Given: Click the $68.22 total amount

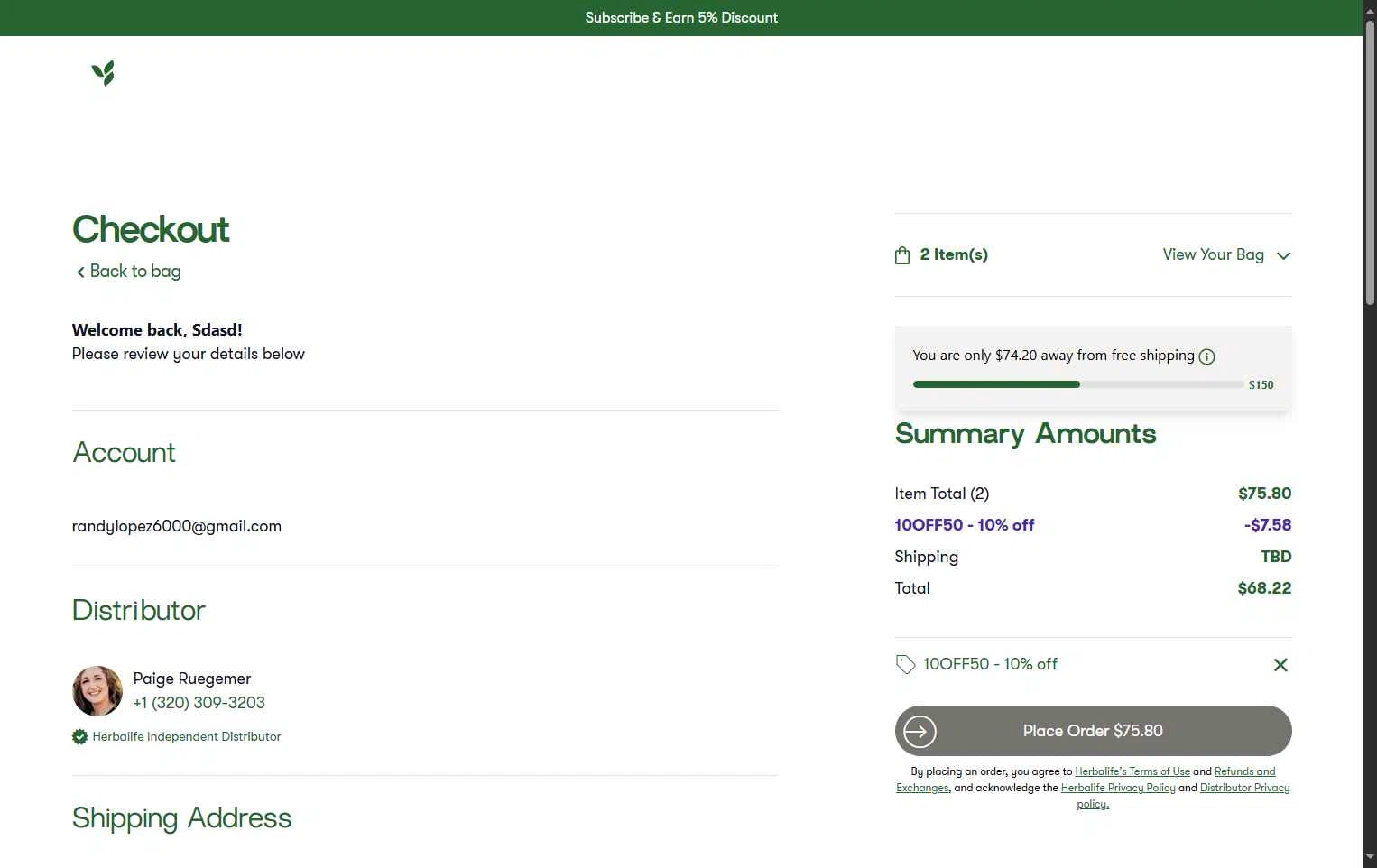Looking at the screenshot, I should [1264, 588].
